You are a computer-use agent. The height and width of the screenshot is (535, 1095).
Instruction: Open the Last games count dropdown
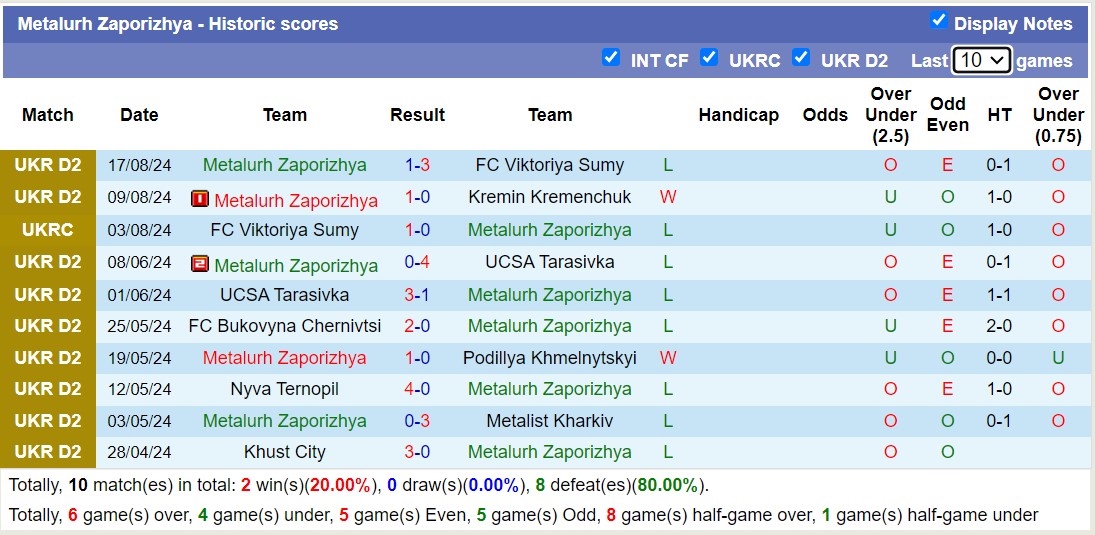tap(982, 60)
